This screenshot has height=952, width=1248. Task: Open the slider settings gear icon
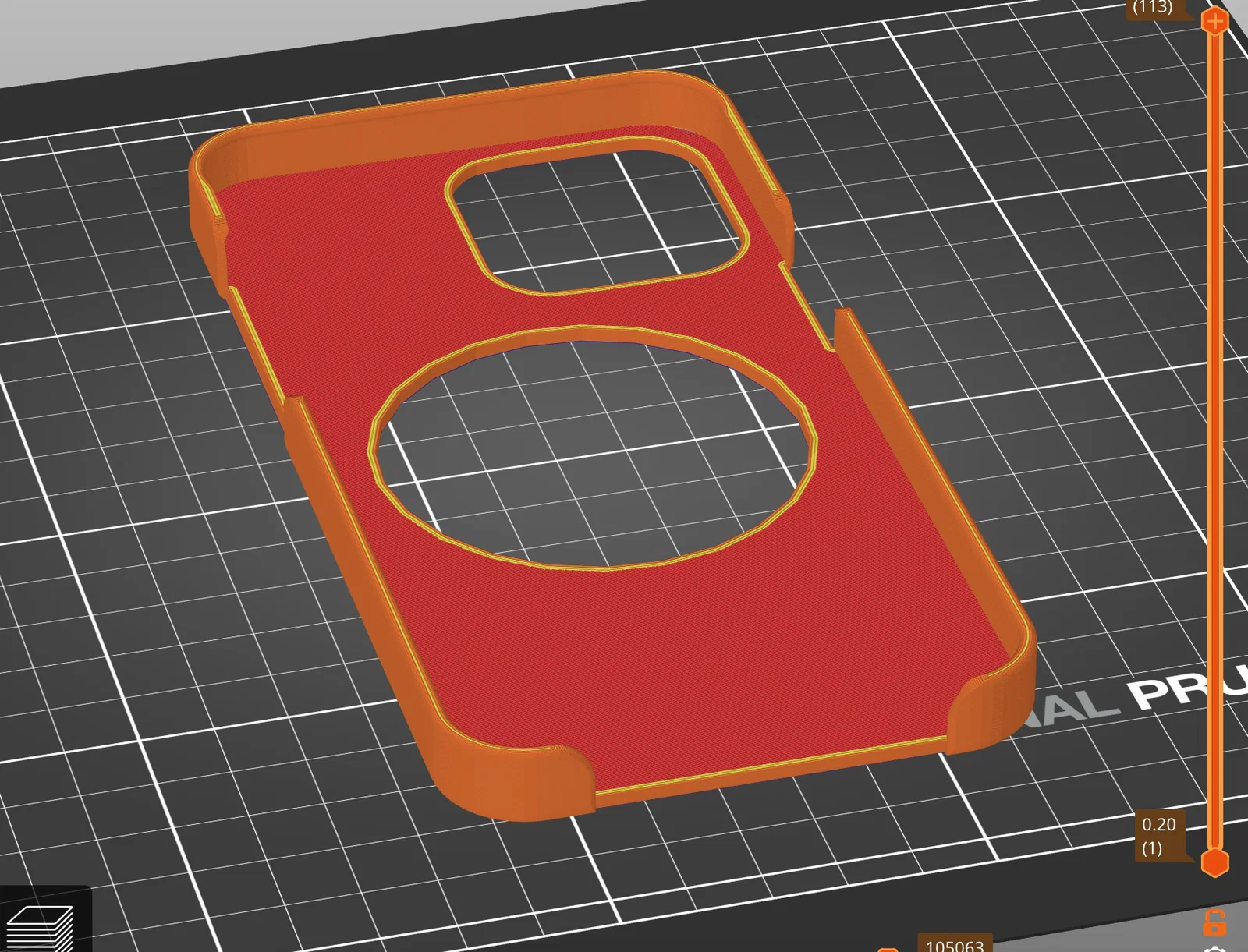(1214, 949)
